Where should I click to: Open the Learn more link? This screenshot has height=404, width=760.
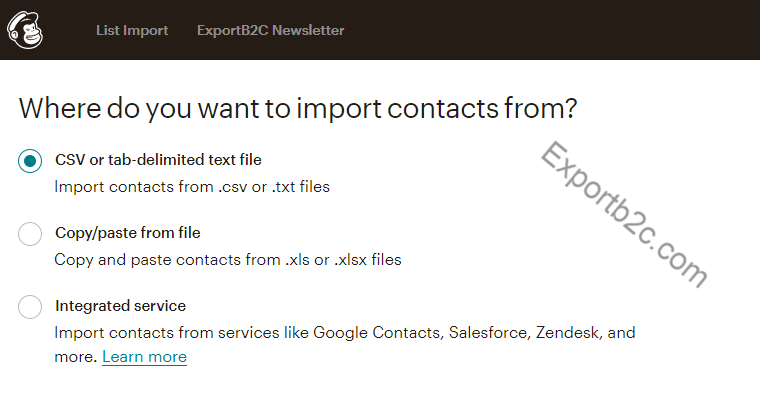(144, 357)
